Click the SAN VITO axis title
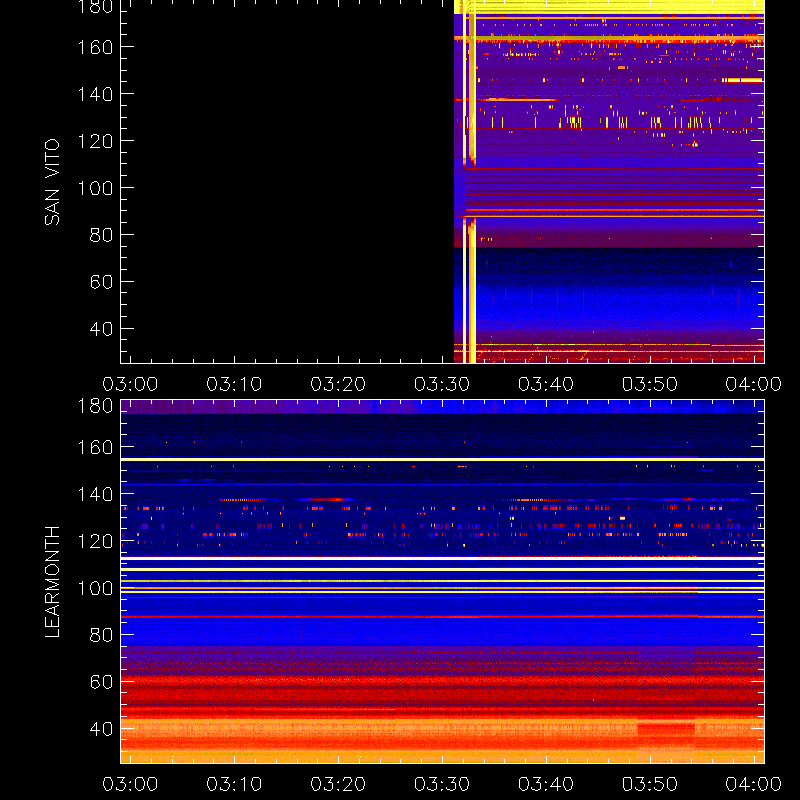 pyautogui.click(x=52, y=182)
